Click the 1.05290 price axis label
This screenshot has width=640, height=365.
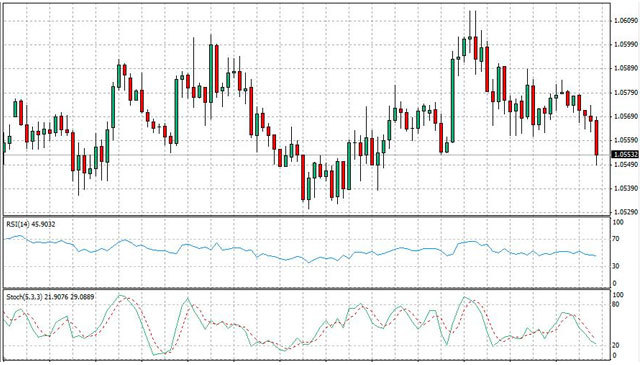pos(625,212)
